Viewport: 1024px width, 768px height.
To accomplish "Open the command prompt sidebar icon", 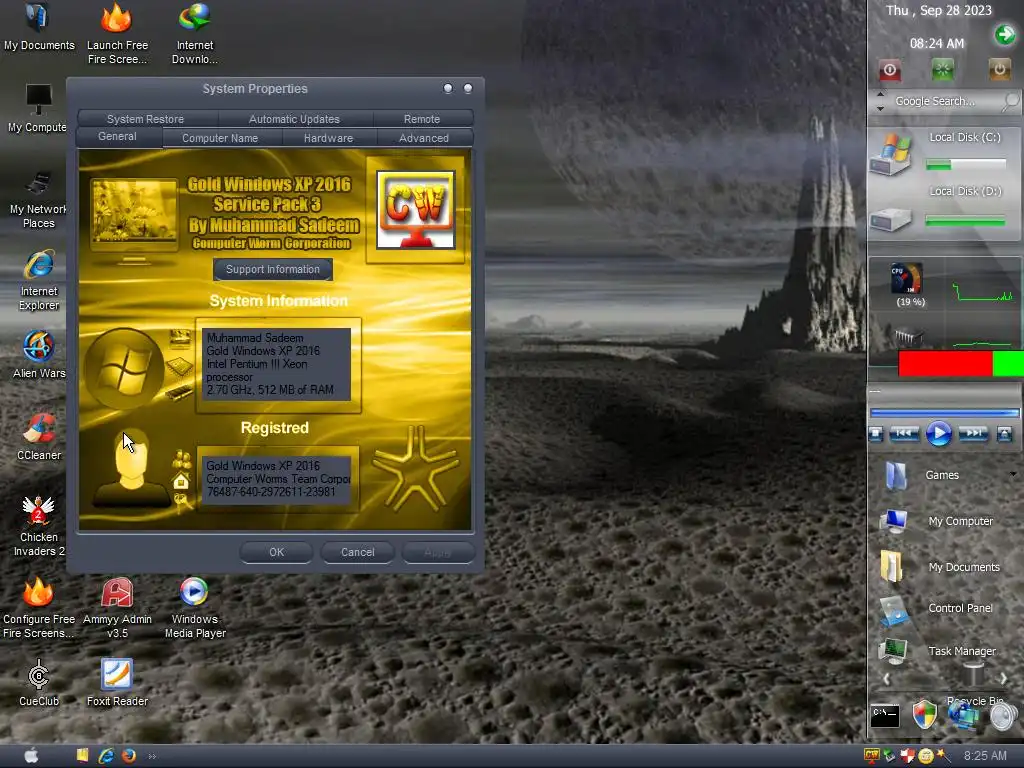I will (x=885, y=716).
